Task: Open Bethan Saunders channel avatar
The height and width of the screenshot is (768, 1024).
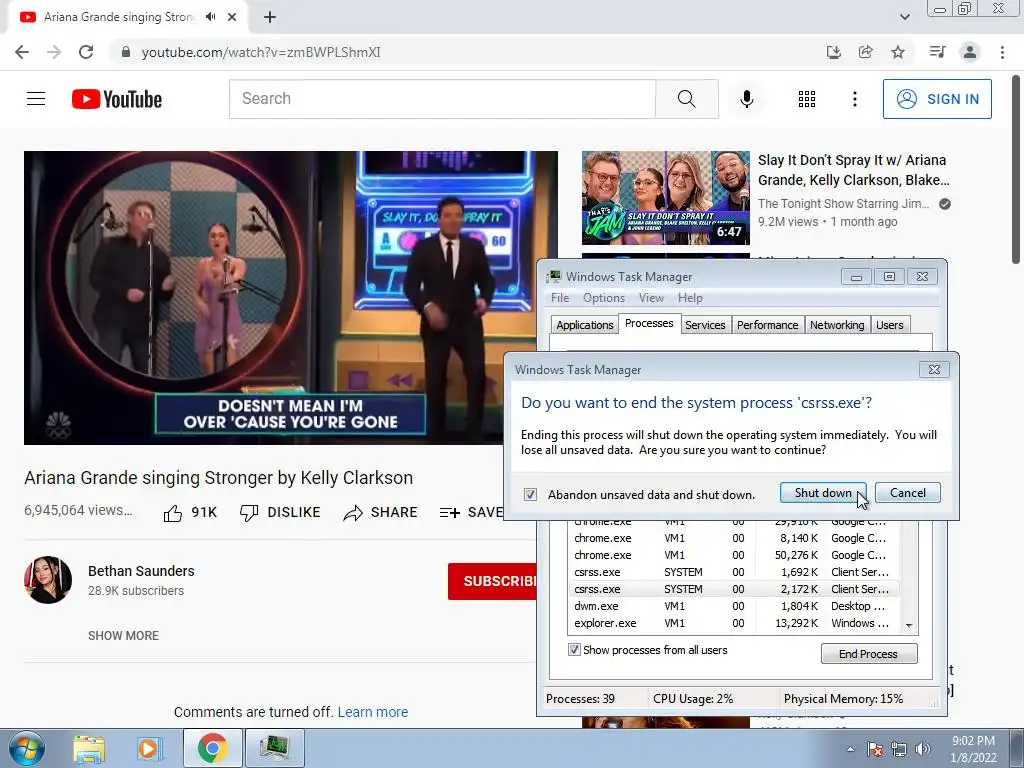Action: click(48, 580)
